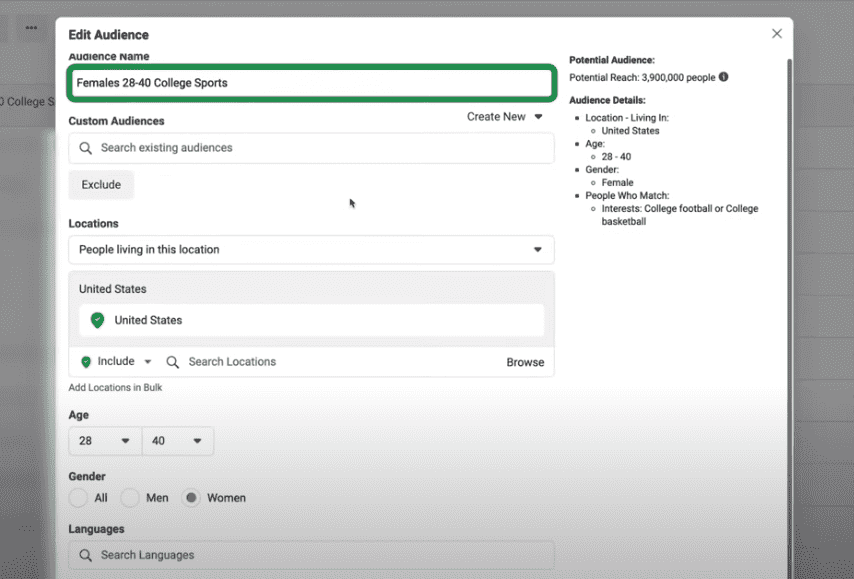The width and height of the screenshot is (854, 579).
Task: Select the All gender radio button
Action: point(78,498)
